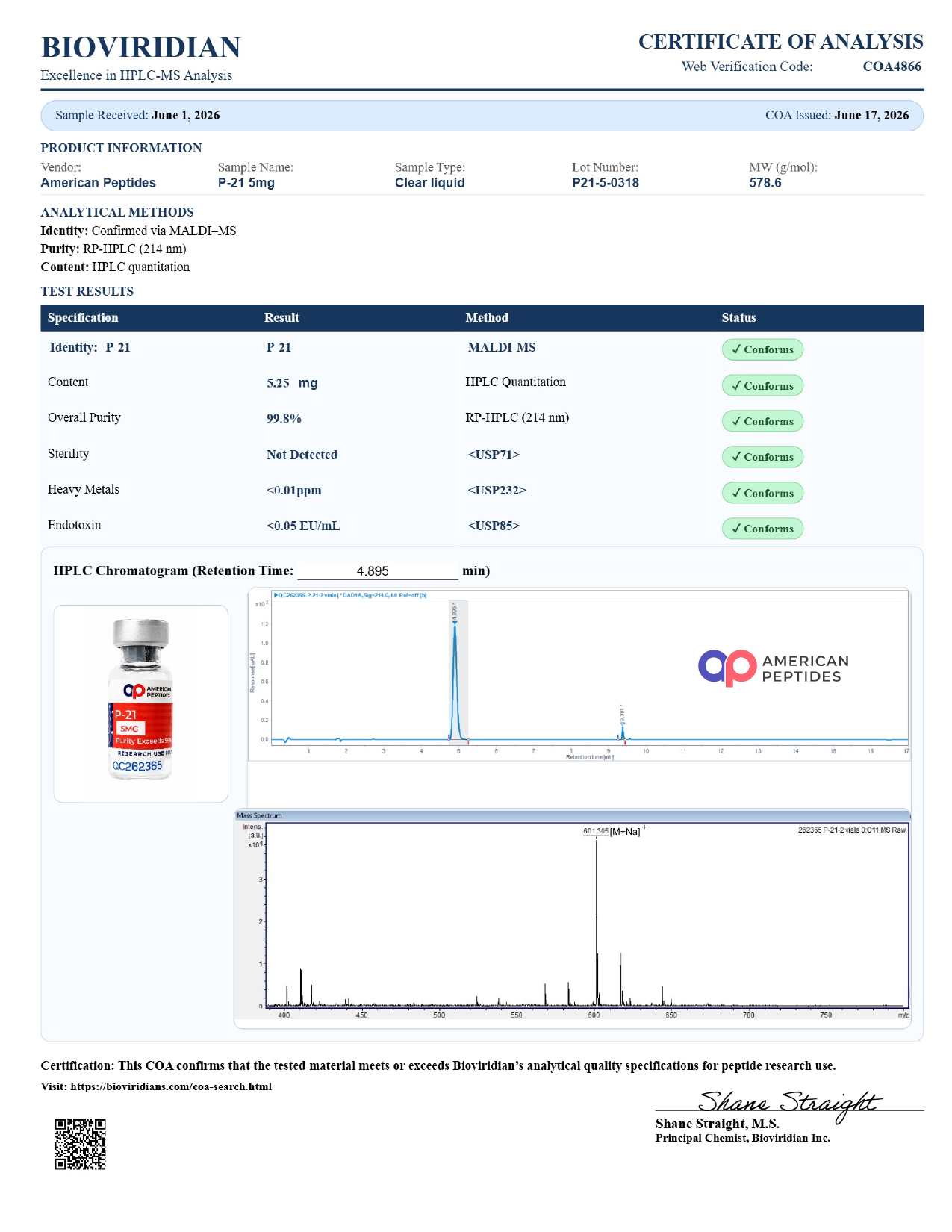Click the vendor name American Peptides
The height and width of the screenshot is (1232, 952).
pos(99,183)
